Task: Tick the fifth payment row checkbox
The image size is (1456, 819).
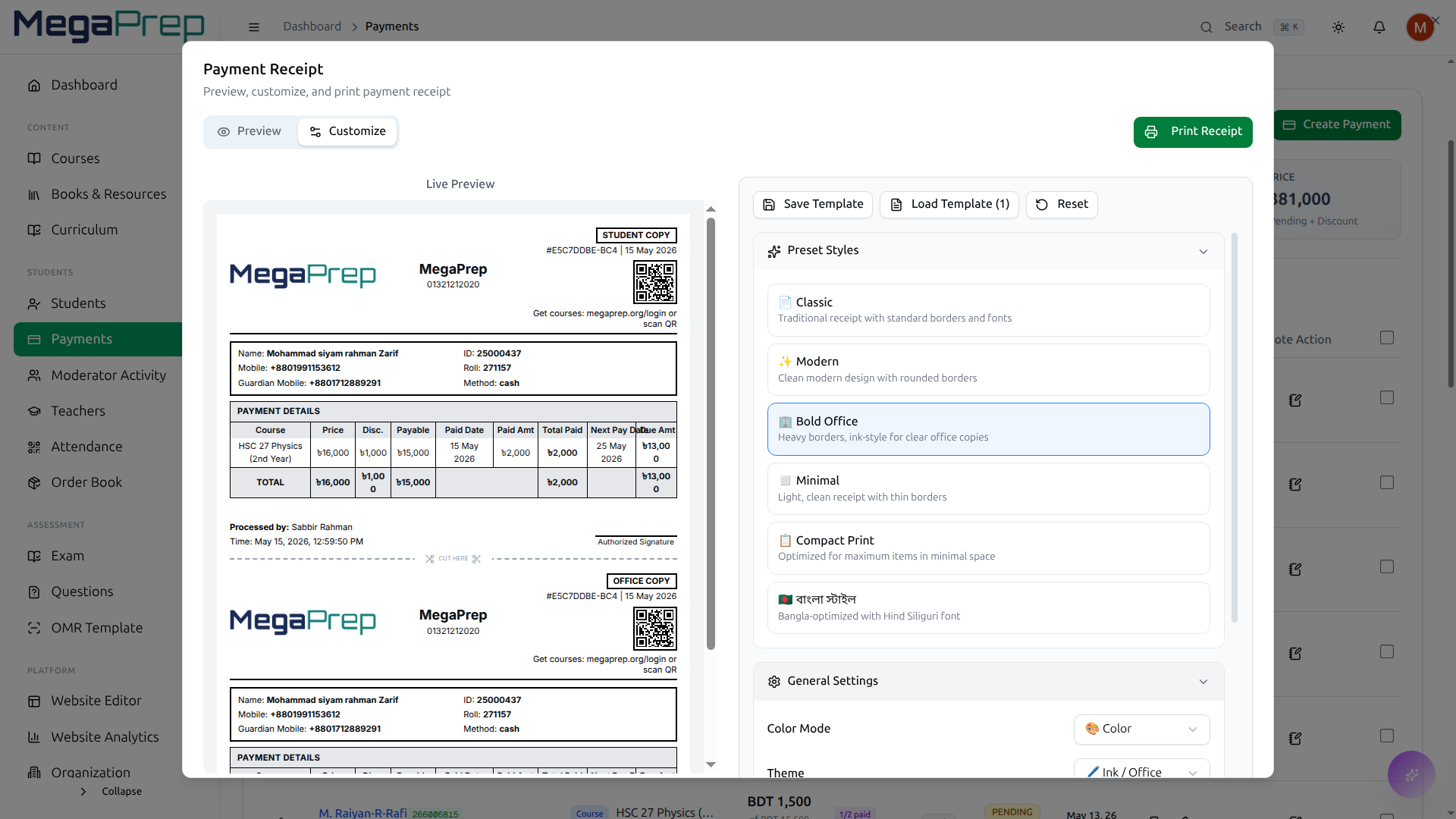Action: tap(1387, 736)
